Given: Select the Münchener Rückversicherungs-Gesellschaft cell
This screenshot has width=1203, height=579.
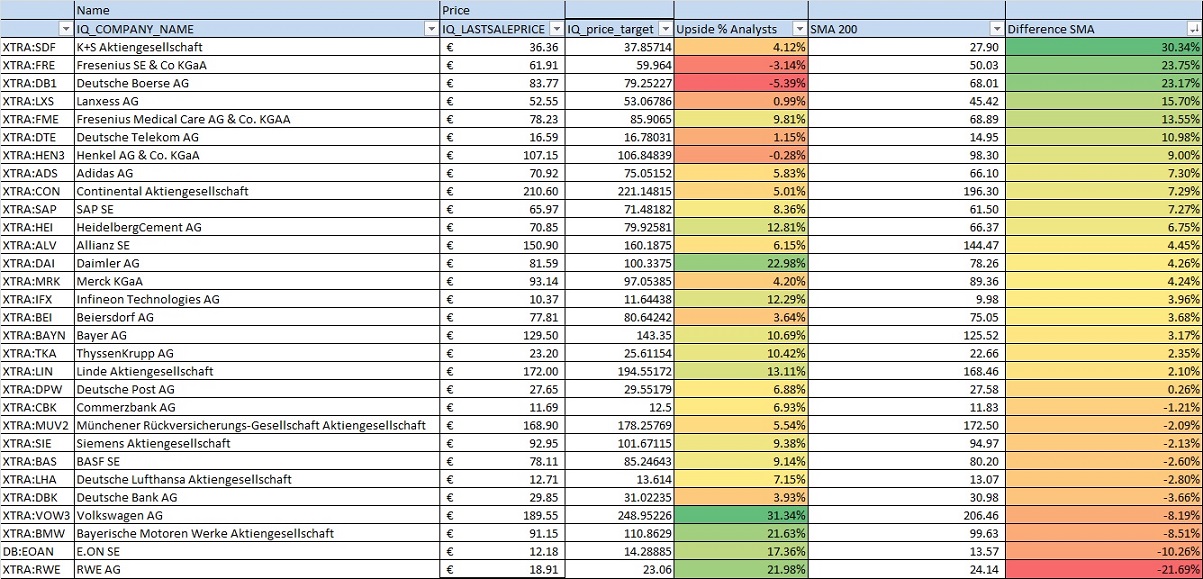Looking at the screenshot, I should 257,425.
